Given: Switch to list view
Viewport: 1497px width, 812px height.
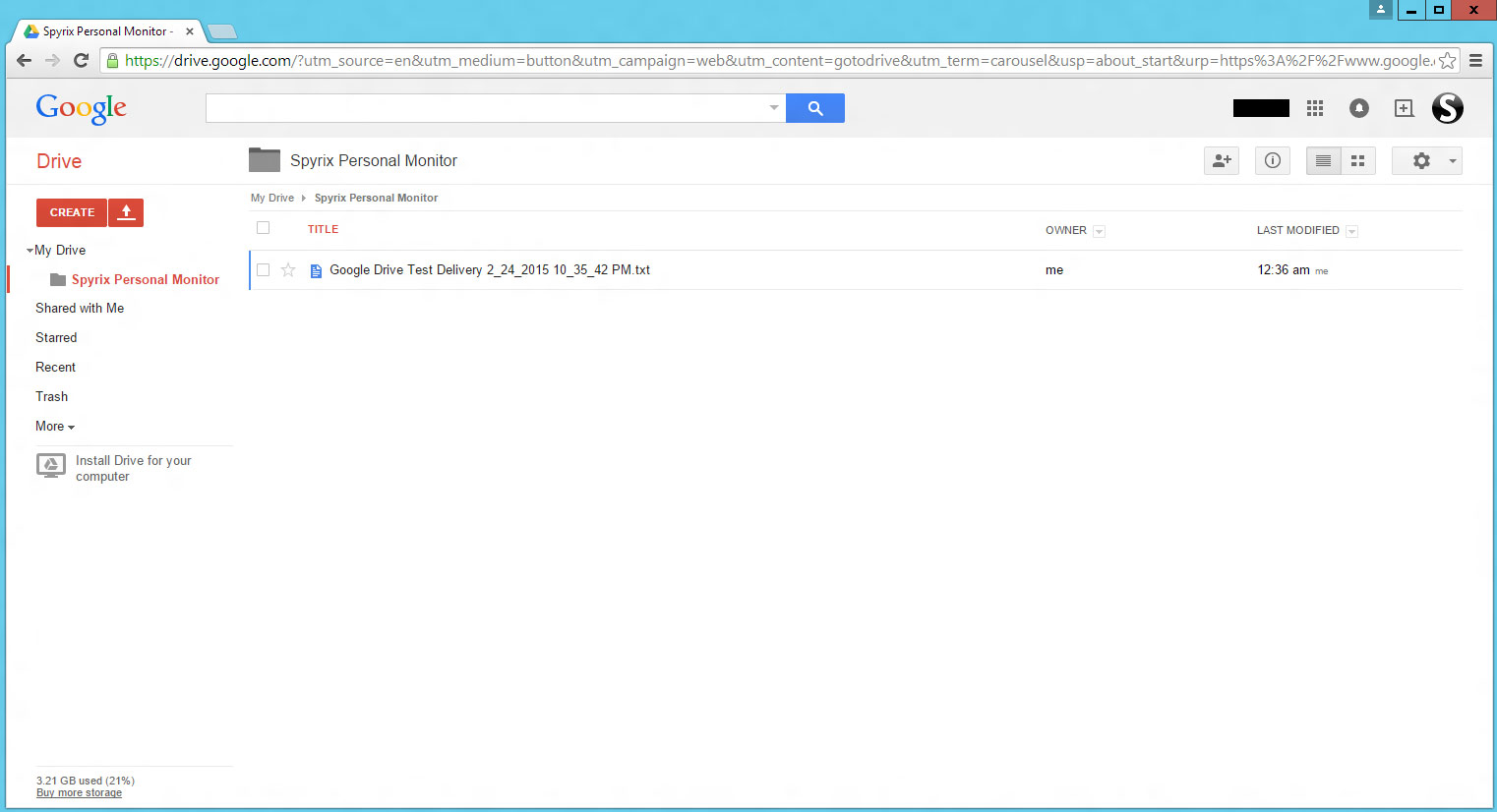Looking at the screenshot, I should pyautogui.click(x=1323, y=161).
